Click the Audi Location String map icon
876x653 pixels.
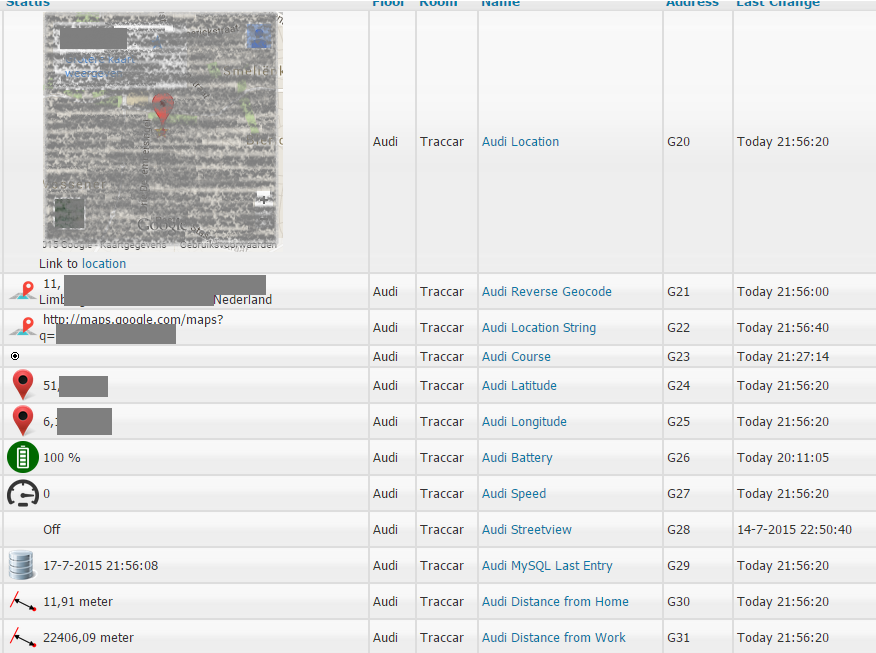(23, 327)
